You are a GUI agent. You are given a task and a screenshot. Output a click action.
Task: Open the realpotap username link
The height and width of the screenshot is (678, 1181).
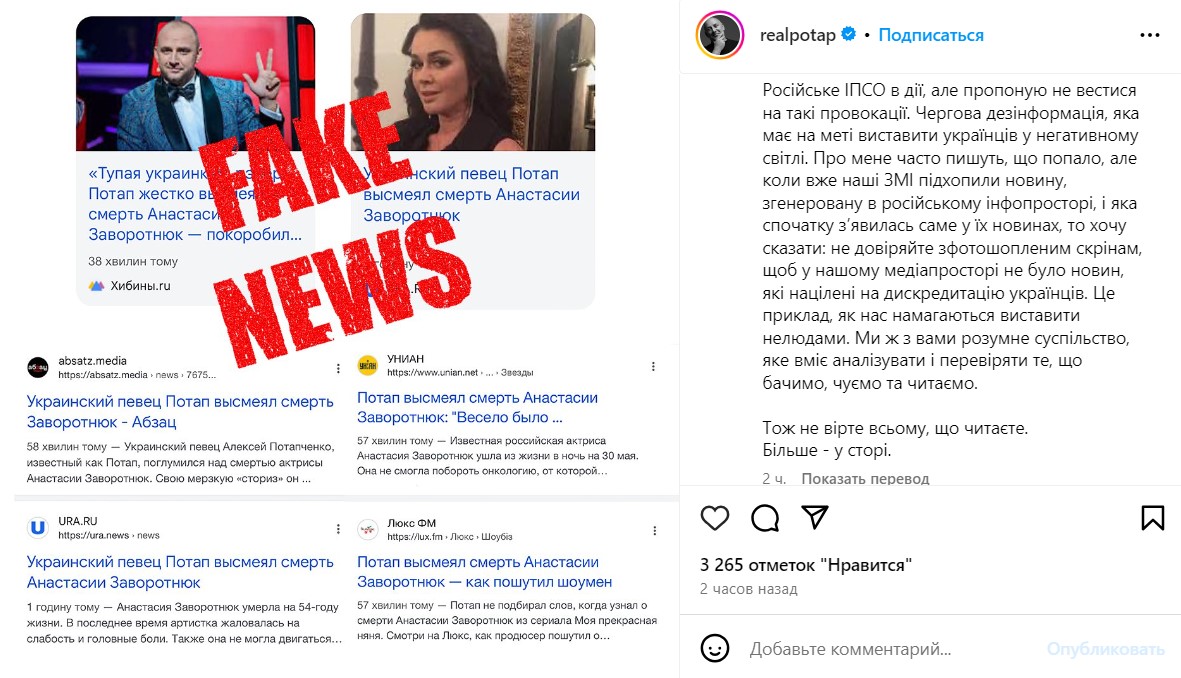(798, 35)
